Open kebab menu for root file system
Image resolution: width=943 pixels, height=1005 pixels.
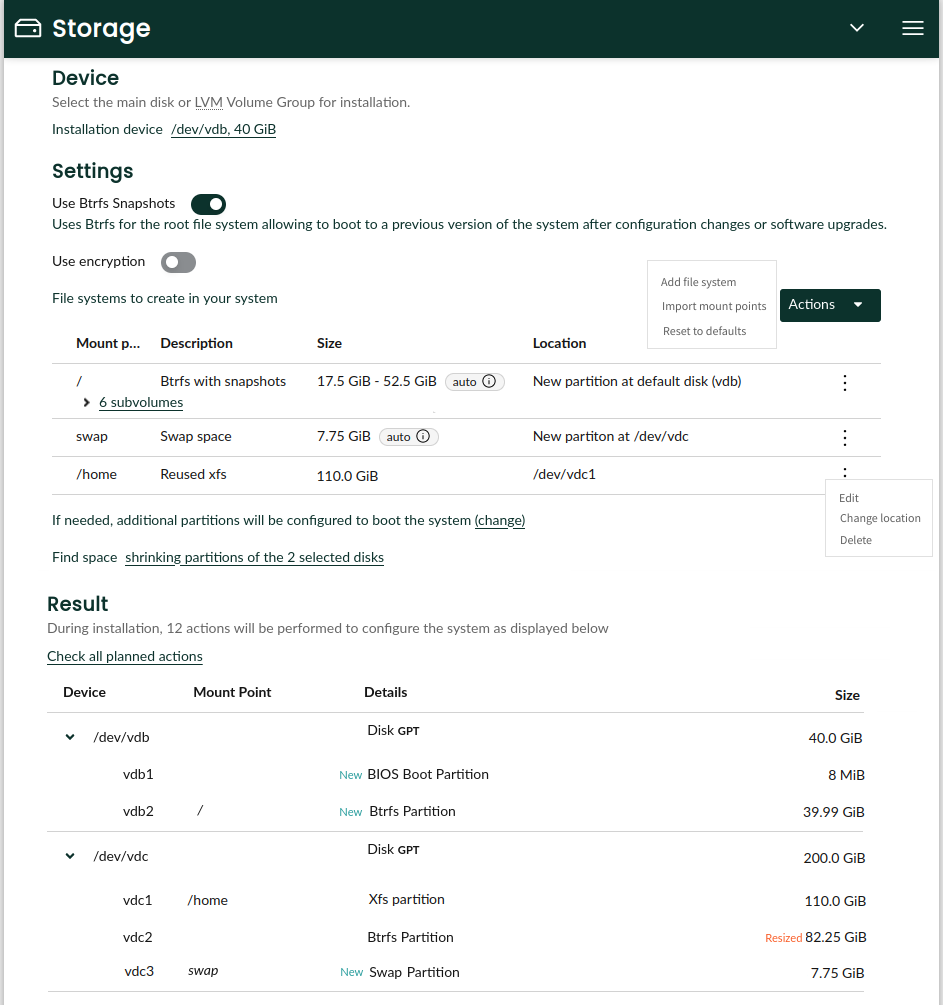[845, 383]
